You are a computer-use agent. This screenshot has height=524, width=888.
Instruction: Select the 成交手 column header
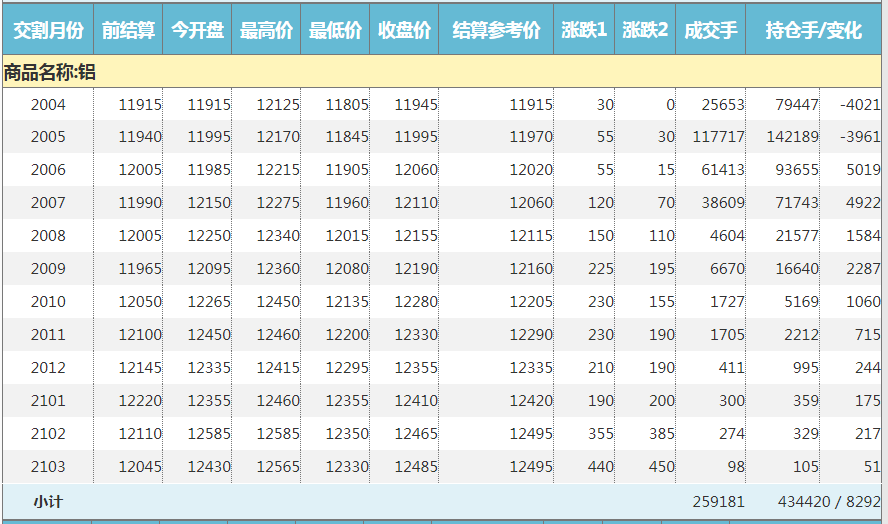tap(710, 31)
